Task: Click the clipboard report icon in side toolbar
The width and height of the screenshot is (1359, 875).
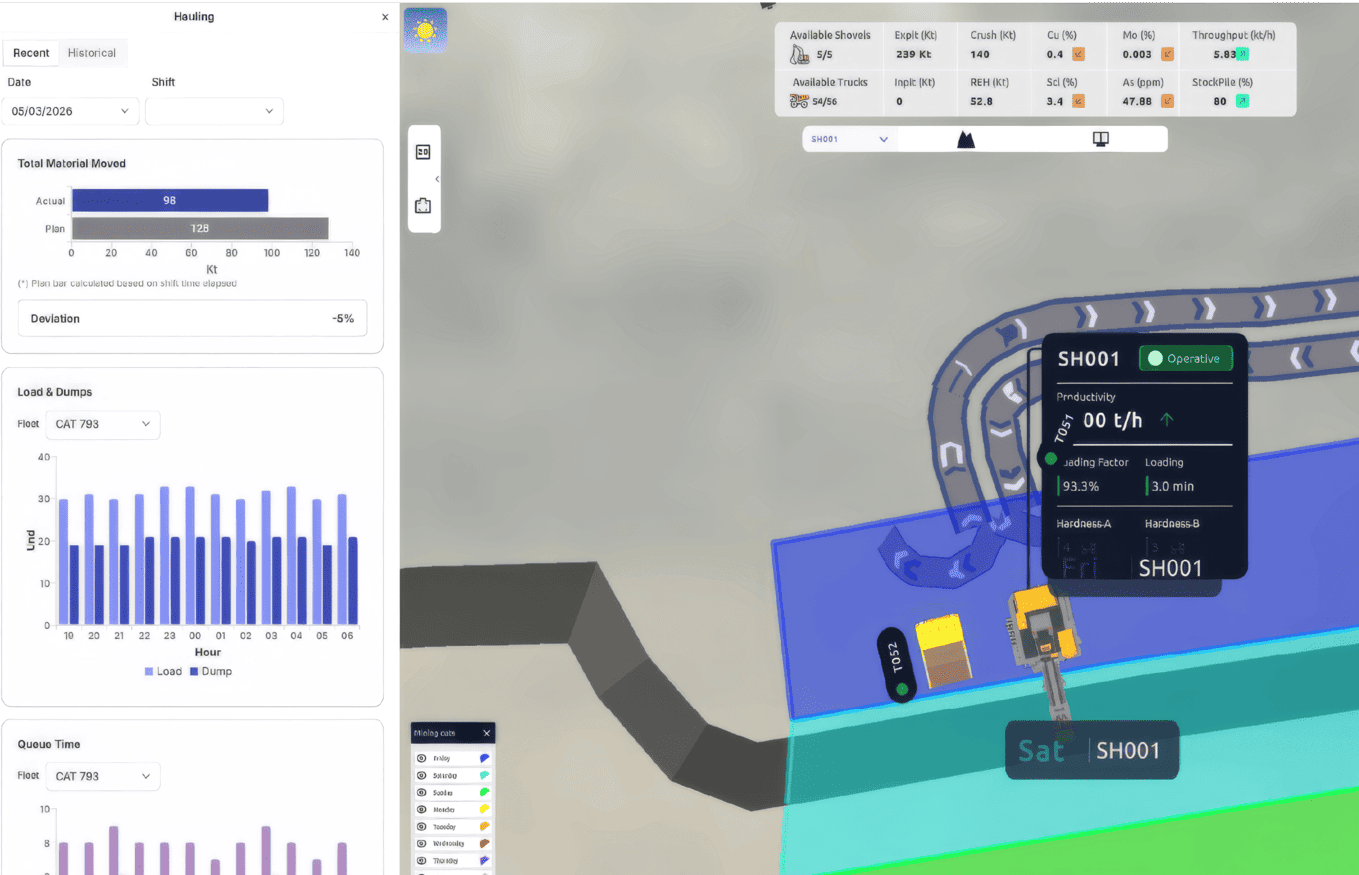Action: (423, 206)
